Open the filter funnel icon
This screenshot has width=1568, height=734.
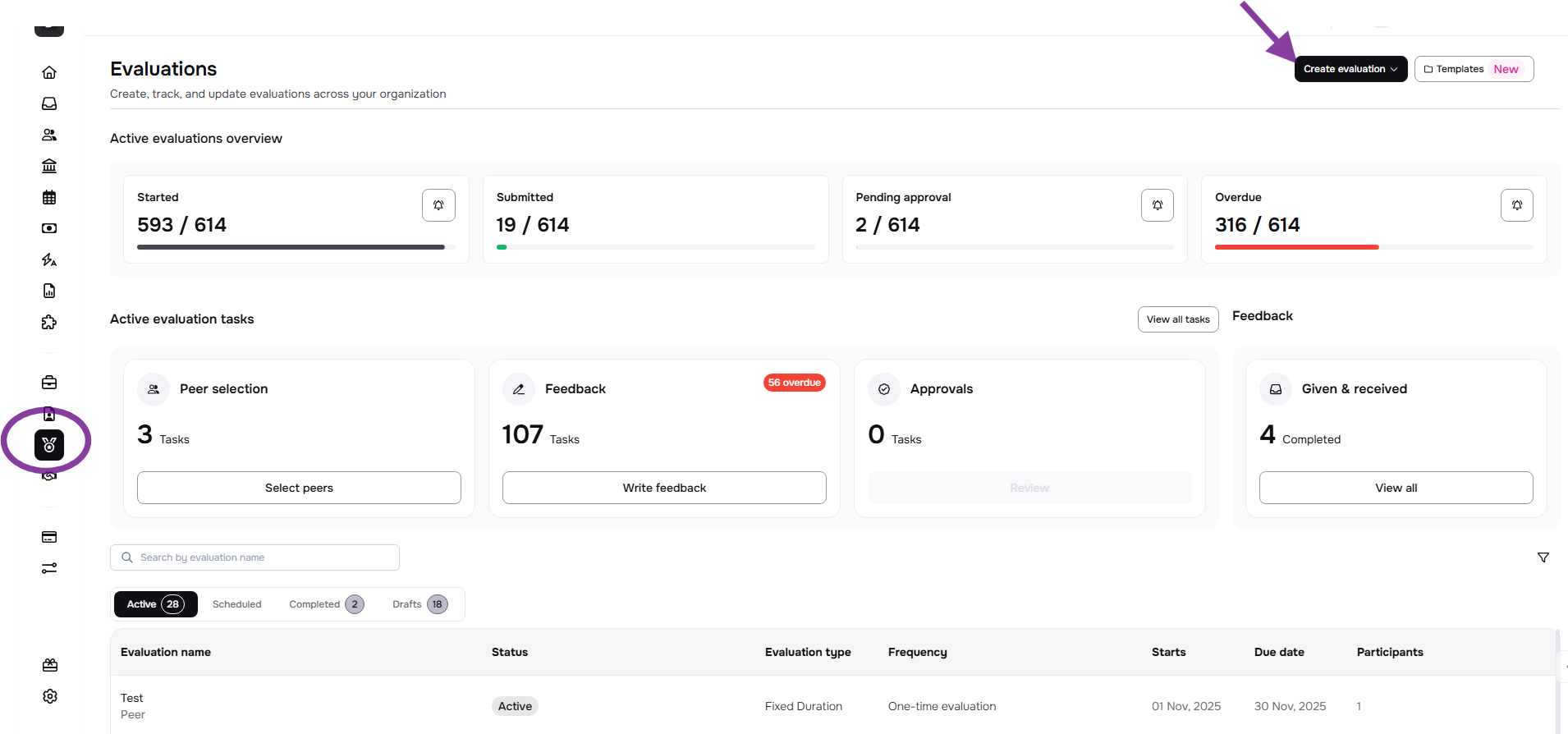1543,557
